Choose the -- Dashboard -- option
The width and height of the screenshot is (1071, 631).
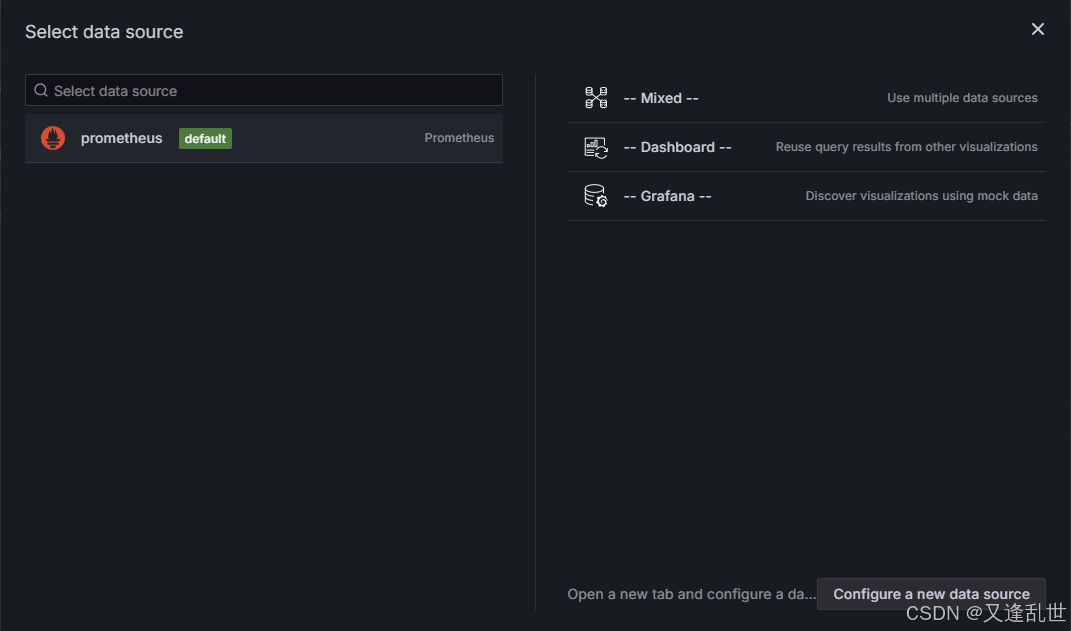point(807,148)
